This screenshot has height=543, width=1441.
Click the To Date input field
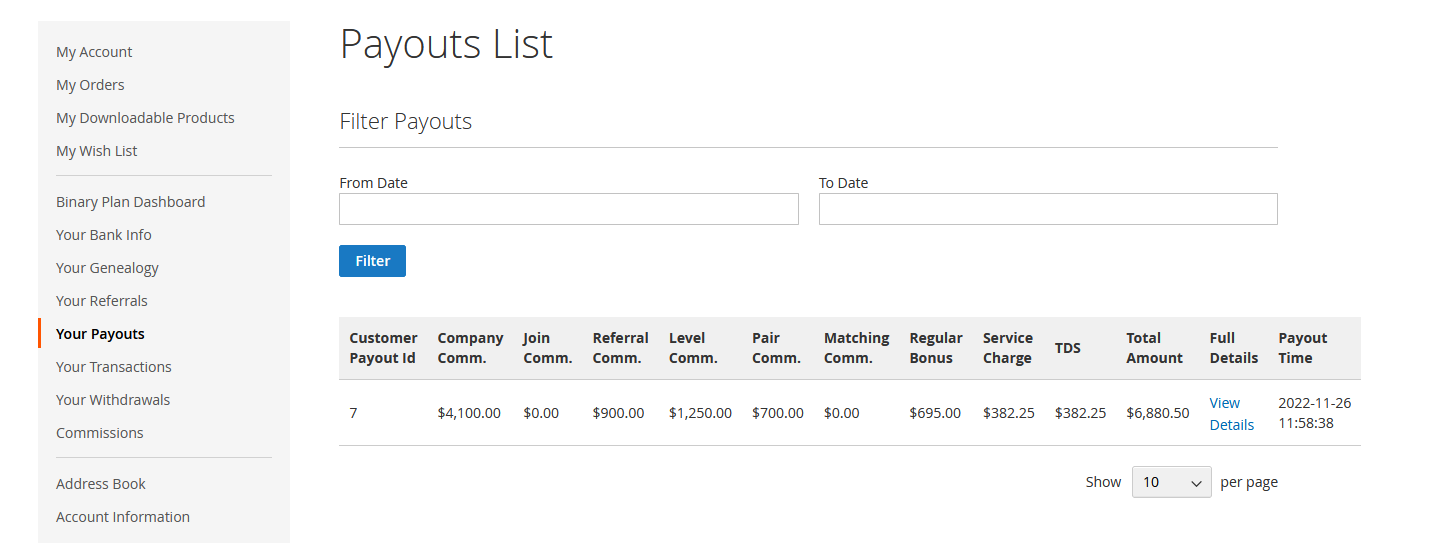tap(1047, 209)
